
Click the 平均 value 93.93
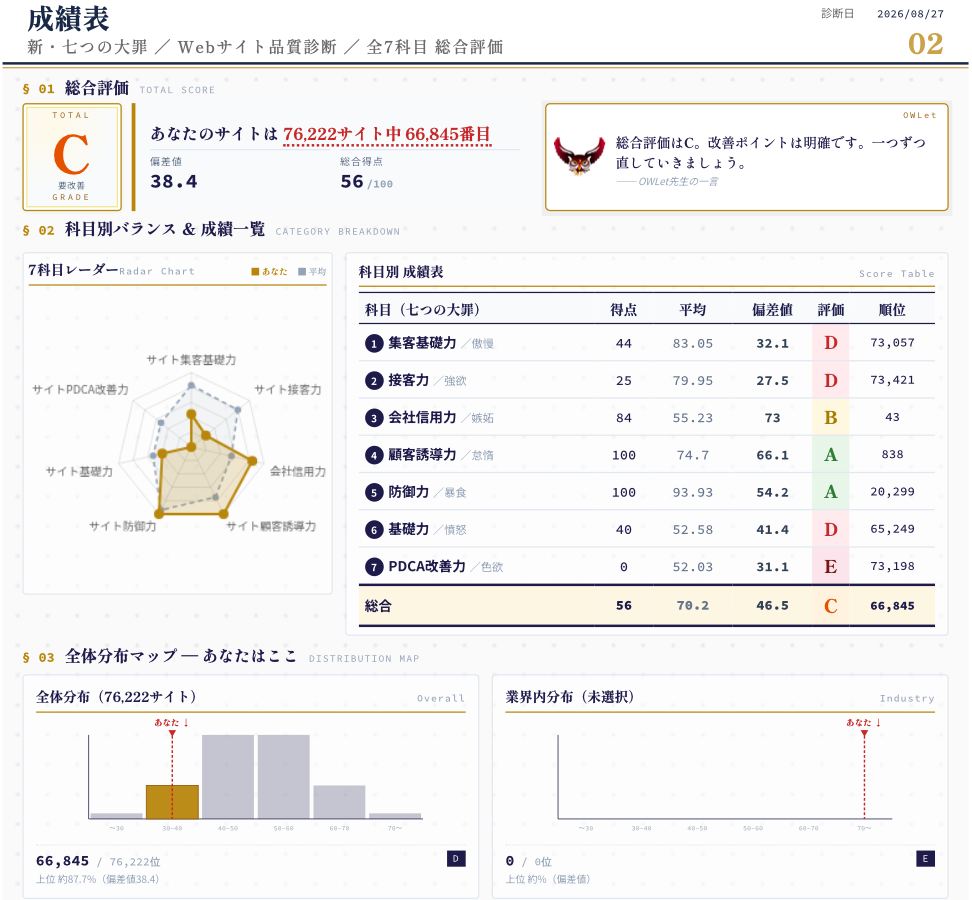pyautogui.click(x=692, y=492)
